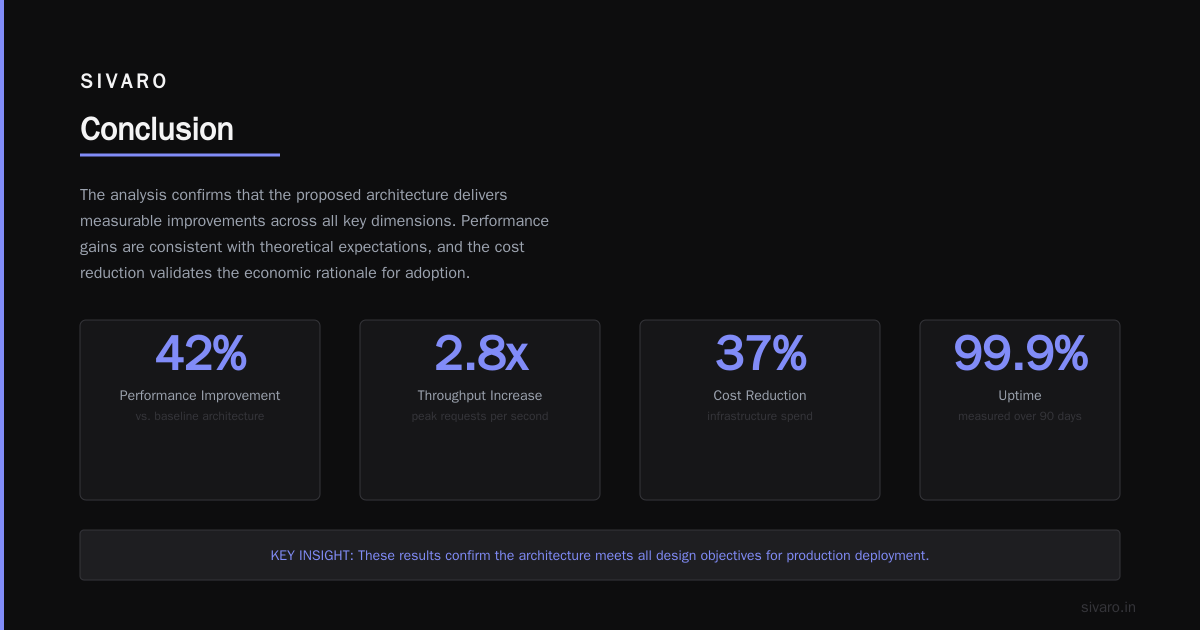
Task: Click the analysis summary paragraph
Action: 315,233
